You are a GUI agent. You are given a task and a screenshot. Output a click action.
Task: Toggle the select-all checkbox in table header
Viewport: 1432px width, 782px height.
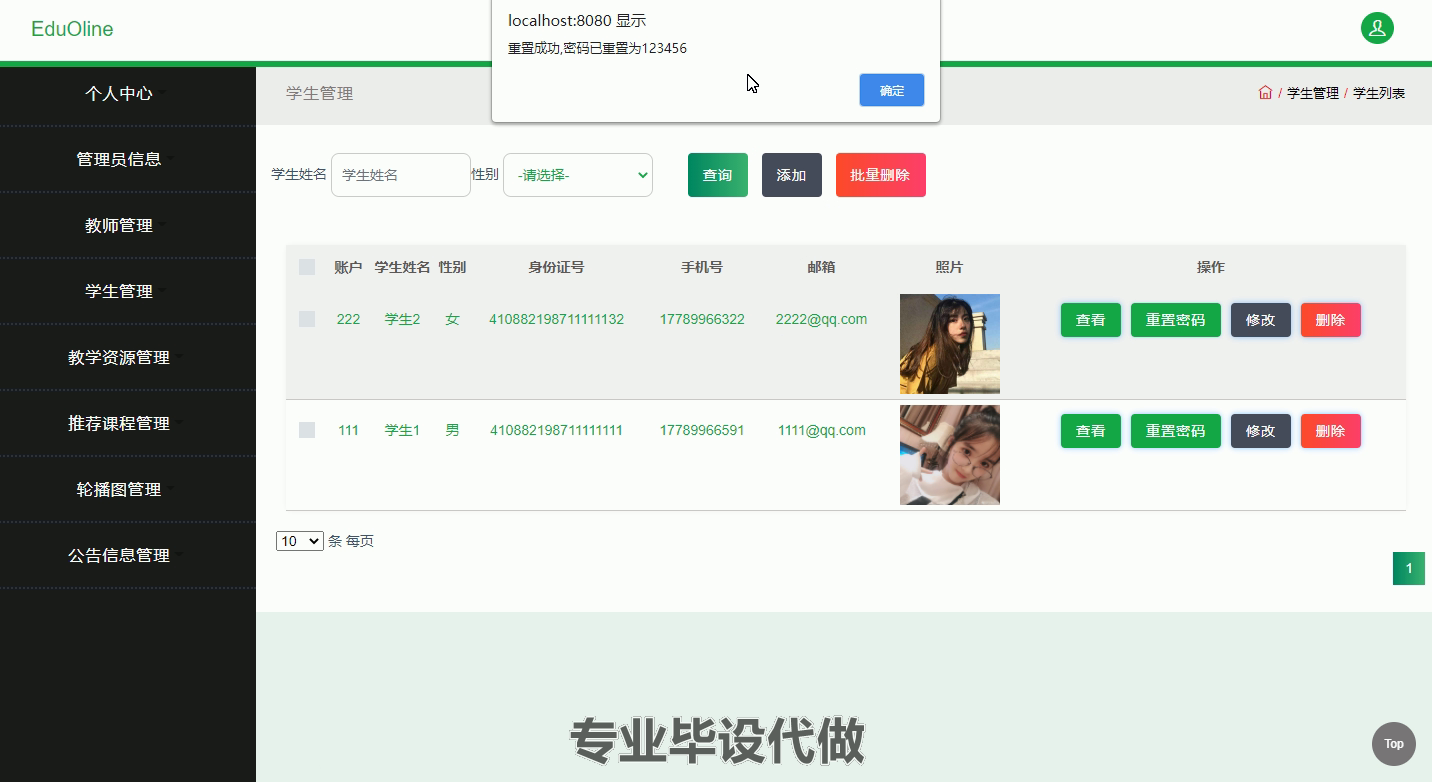click(x=307, y=267)
